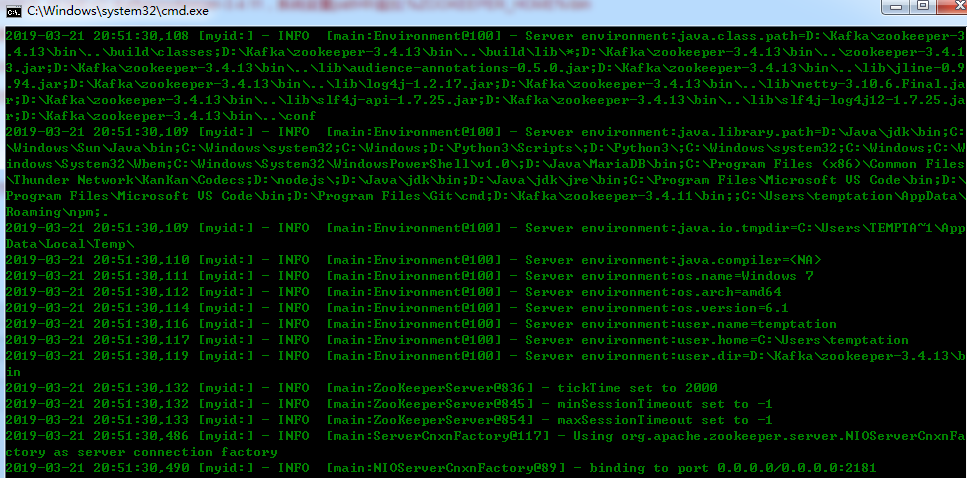The width and height of the screenshot is (967, 478).
Task: Click the [main:NIOServerCnxnFactory@89] source tag
Action: coord(445,468)
